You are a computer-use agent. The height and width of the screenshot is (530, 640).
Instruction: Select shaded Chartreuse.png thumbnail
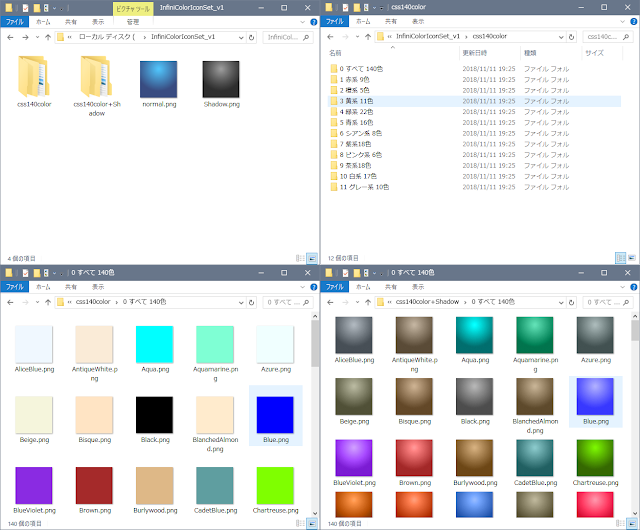595,458
